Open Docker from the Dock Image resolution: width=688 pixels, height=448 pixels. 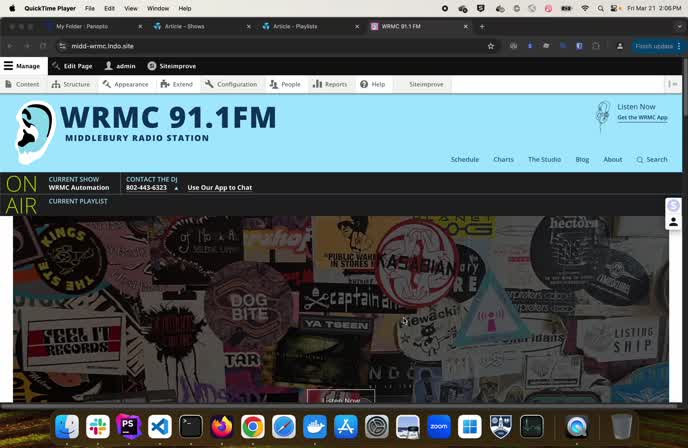click(315, 426)
